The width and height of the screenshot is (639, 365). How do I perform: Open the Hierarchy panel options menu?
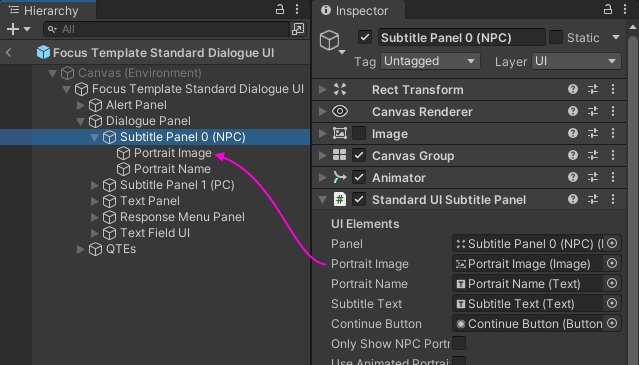coord(297,9)
